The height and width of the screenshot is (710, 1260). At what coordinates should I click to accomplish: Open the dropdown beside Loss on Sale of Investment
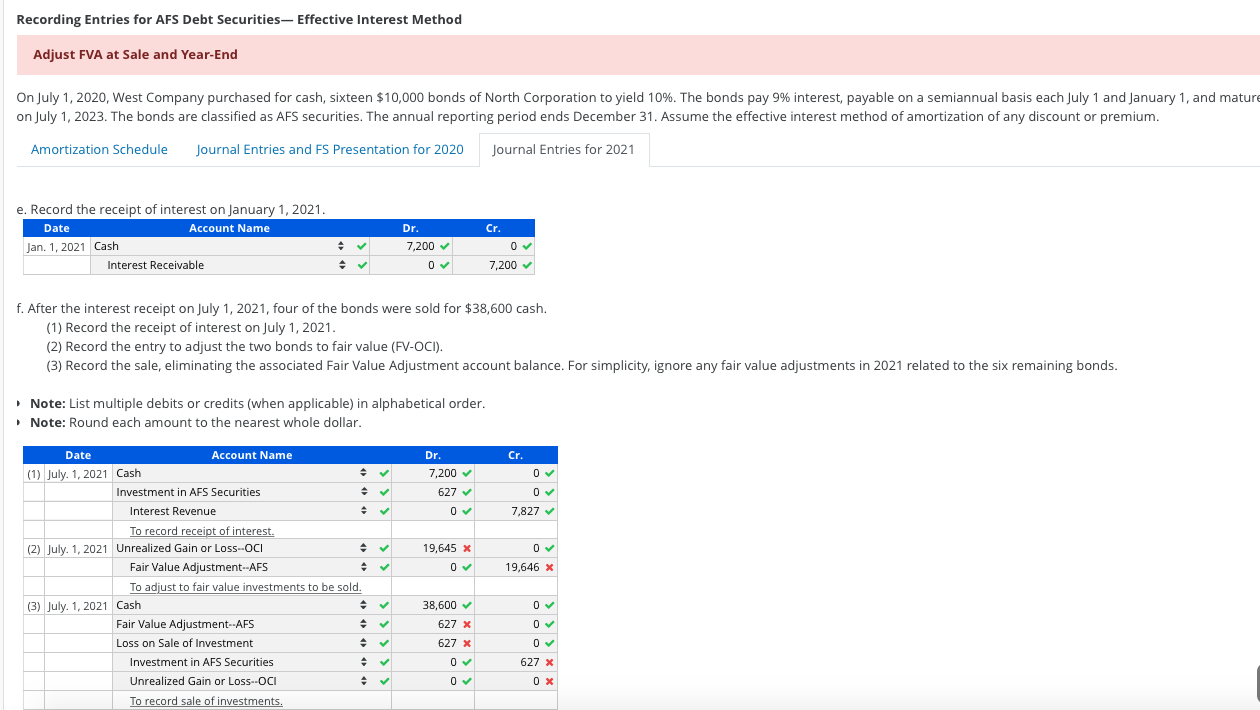(x=363, y=643)
